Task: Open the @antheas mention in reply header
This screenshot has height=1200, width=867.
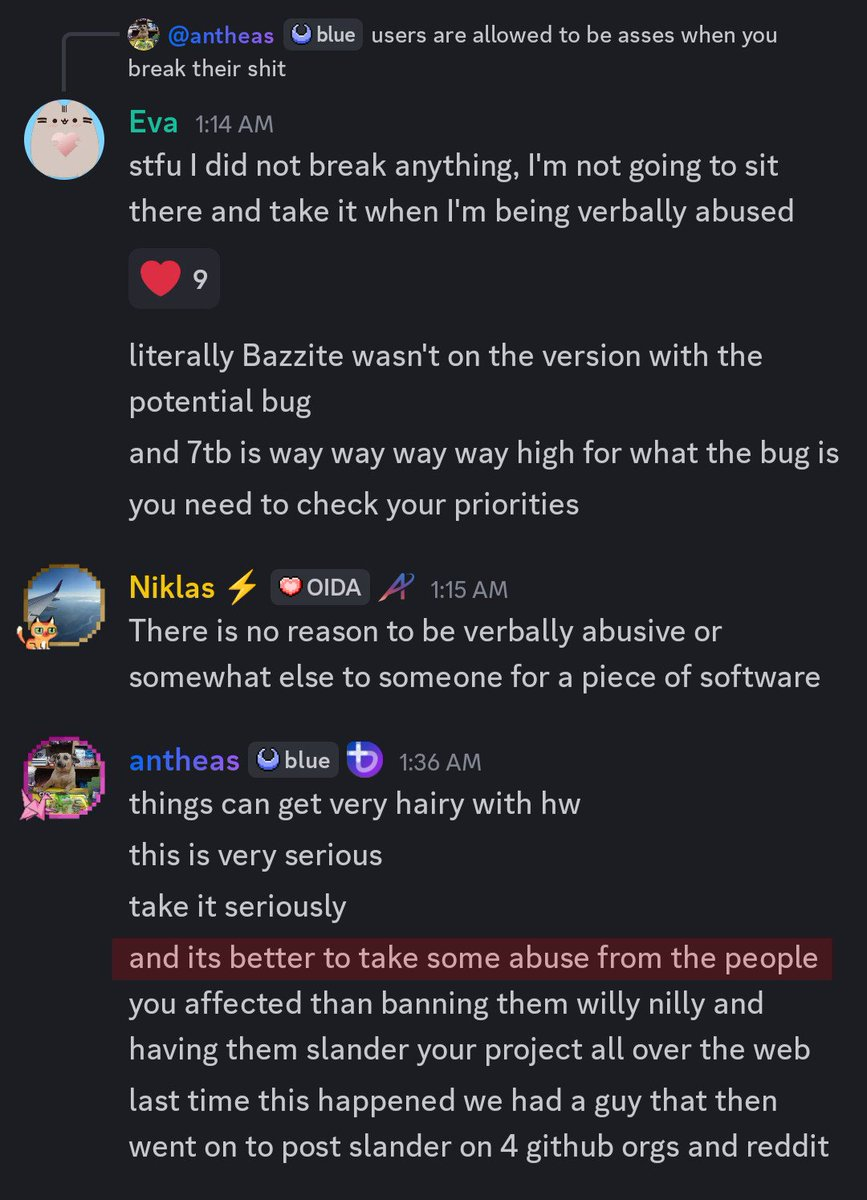Action: (219, 36)
